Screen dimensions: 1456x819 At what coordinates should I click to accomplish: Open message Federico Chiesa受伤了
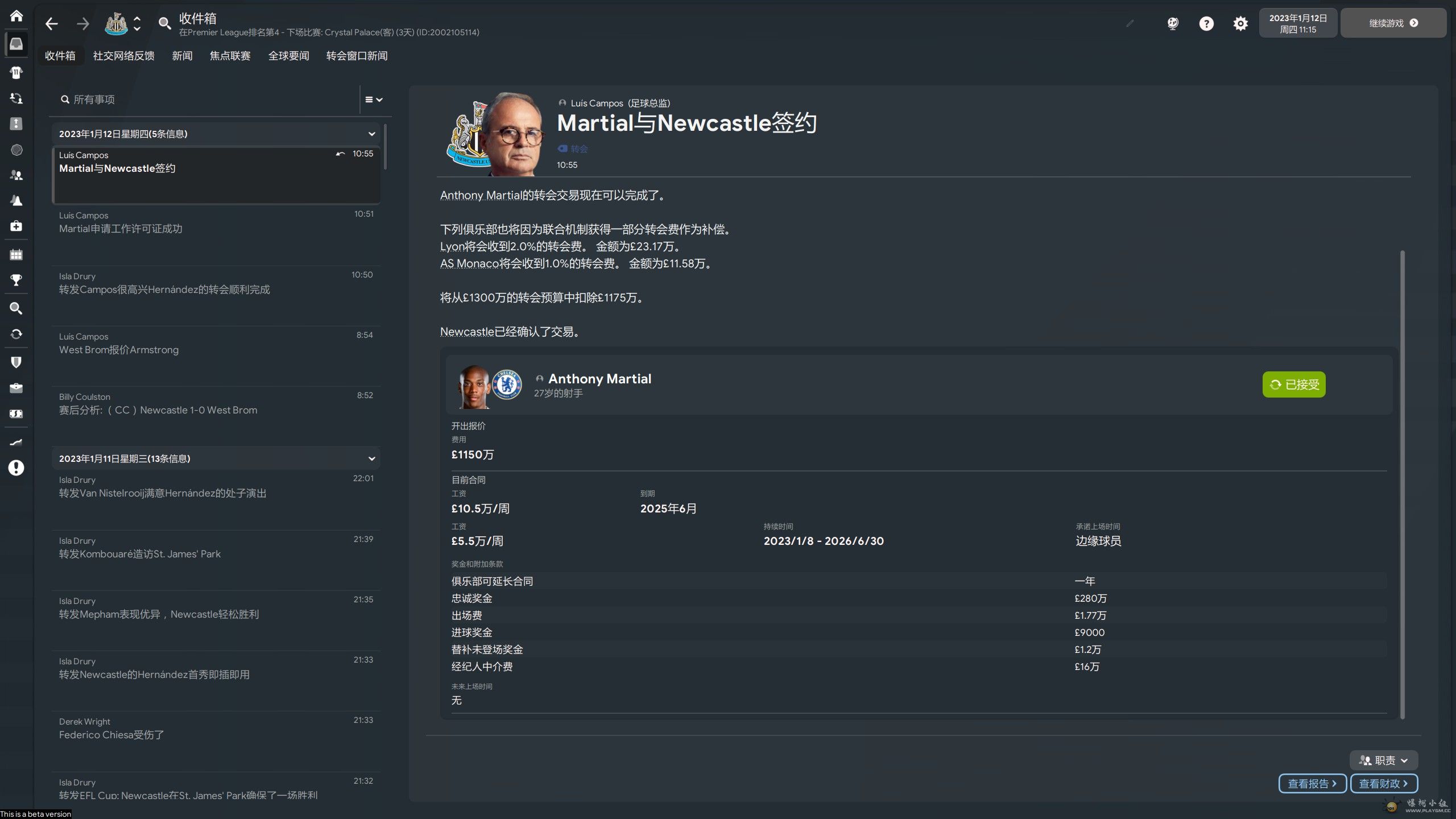point(216,741)
